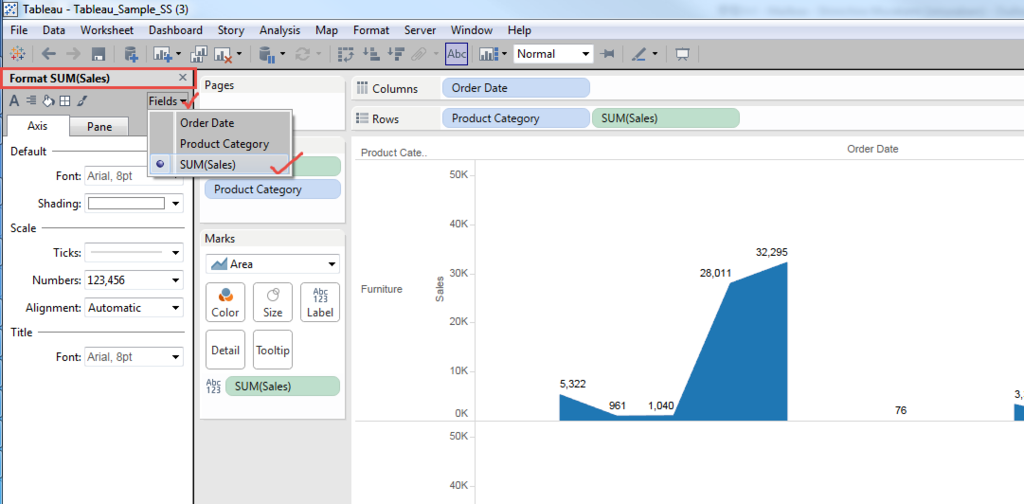Select the Format Borders grid icon
The width and height of the screenshot is (1024, 504).
[64, 101]
